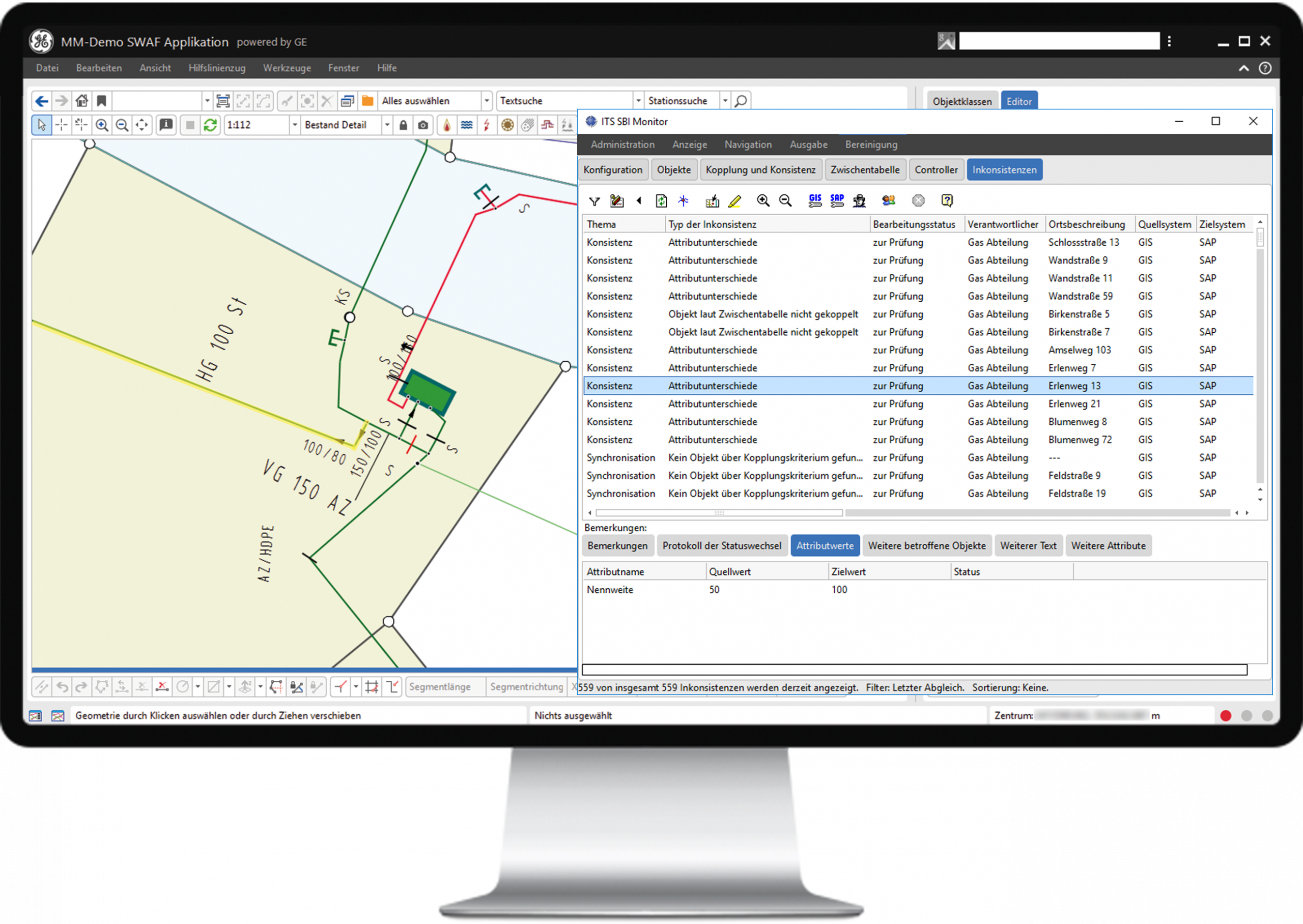Click the inconsistency table horizontal scrollbar
This screenshot has width=1303, height=924.
pos(718,513)
